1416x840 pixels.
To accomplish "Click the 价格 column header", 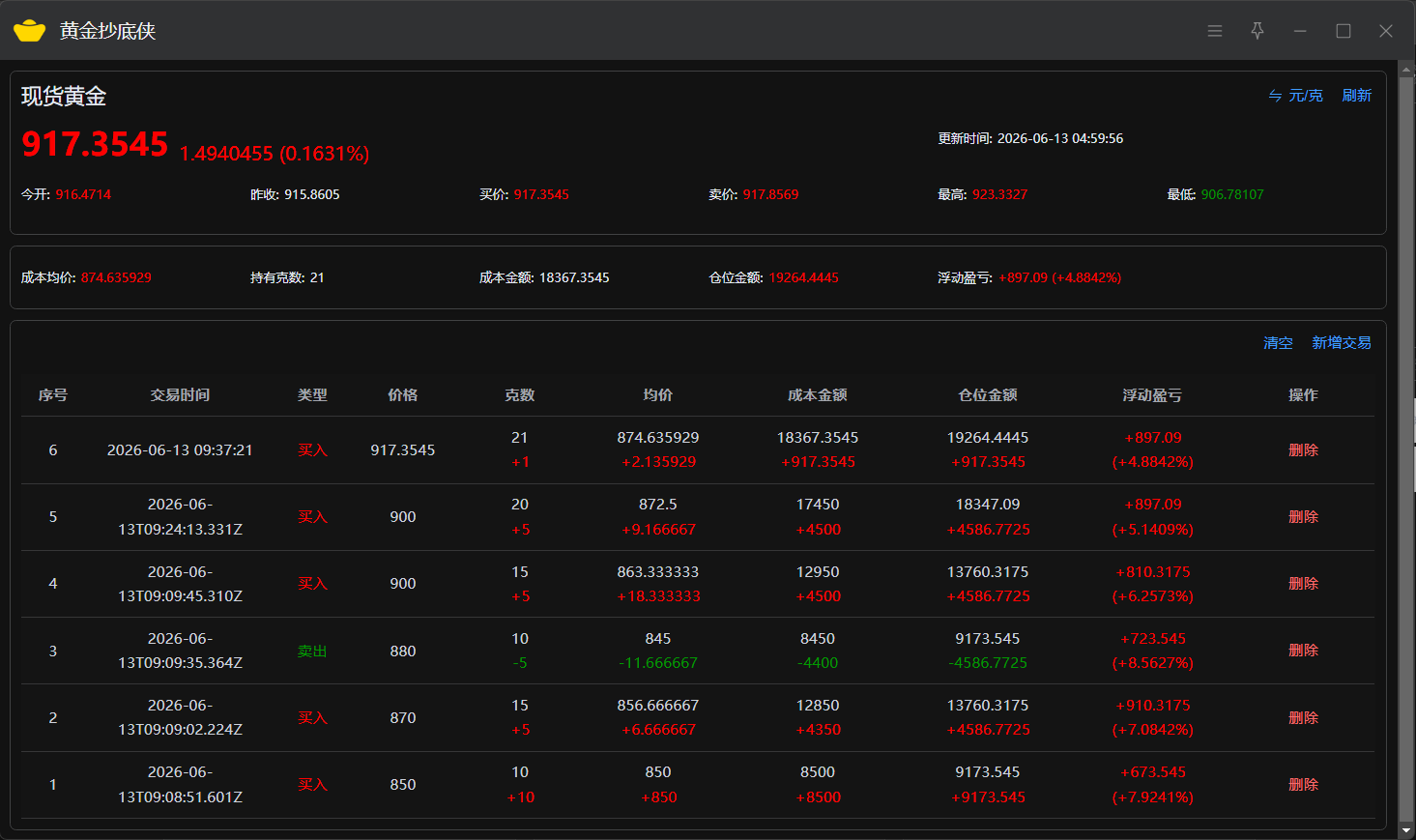I will 403,394.
